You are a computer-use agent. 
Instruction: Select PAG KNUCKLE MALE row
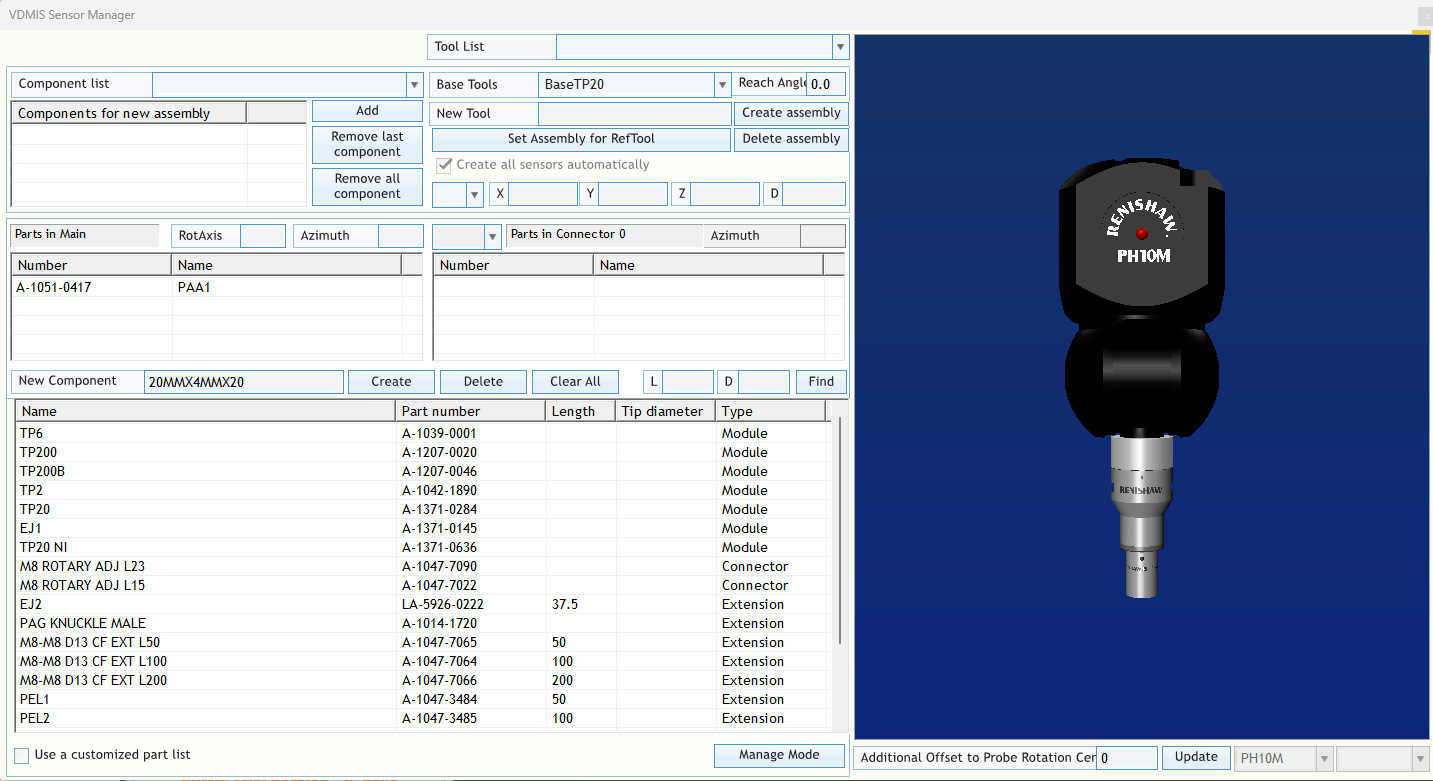[x=423, y=623]
